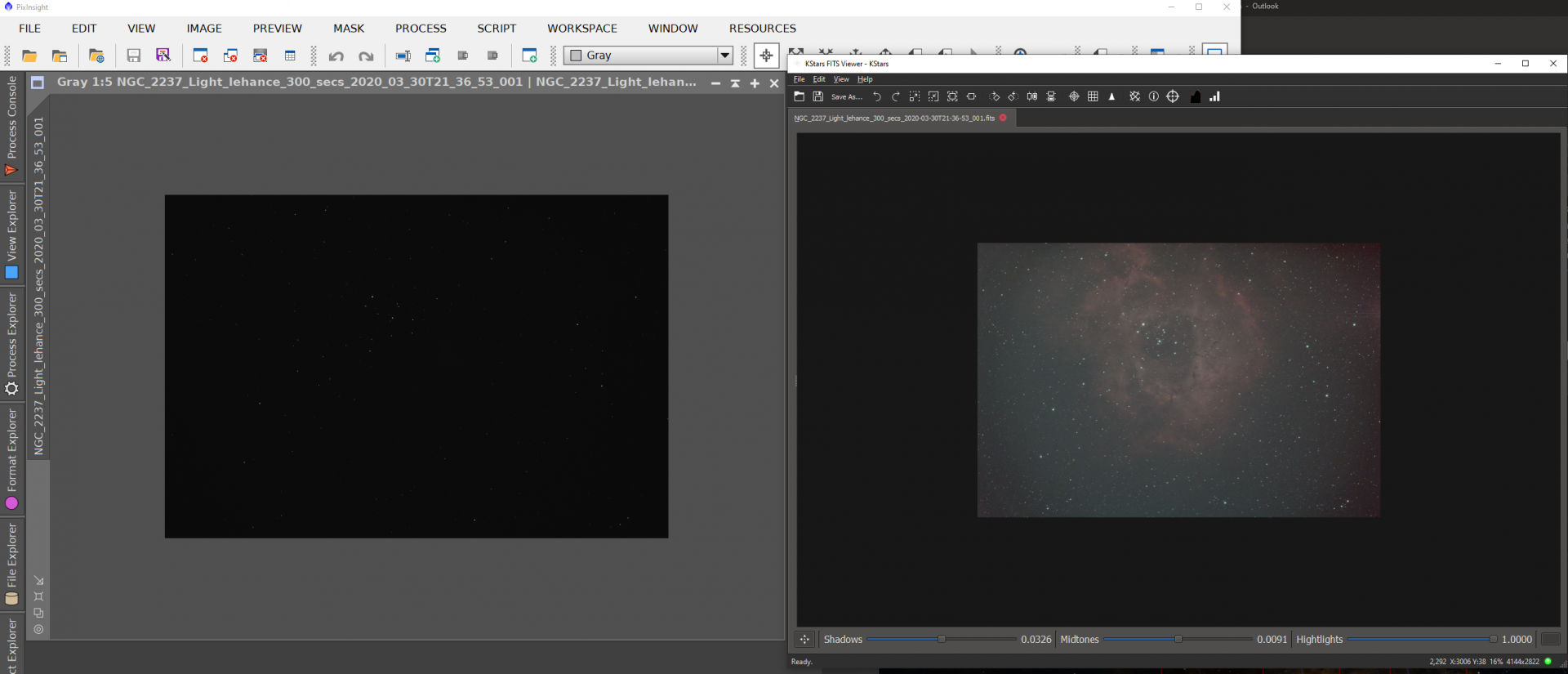Click grayed Save disk icon in PixInsight
This screenshot has width=1568, height=674.
coord(133,56)
